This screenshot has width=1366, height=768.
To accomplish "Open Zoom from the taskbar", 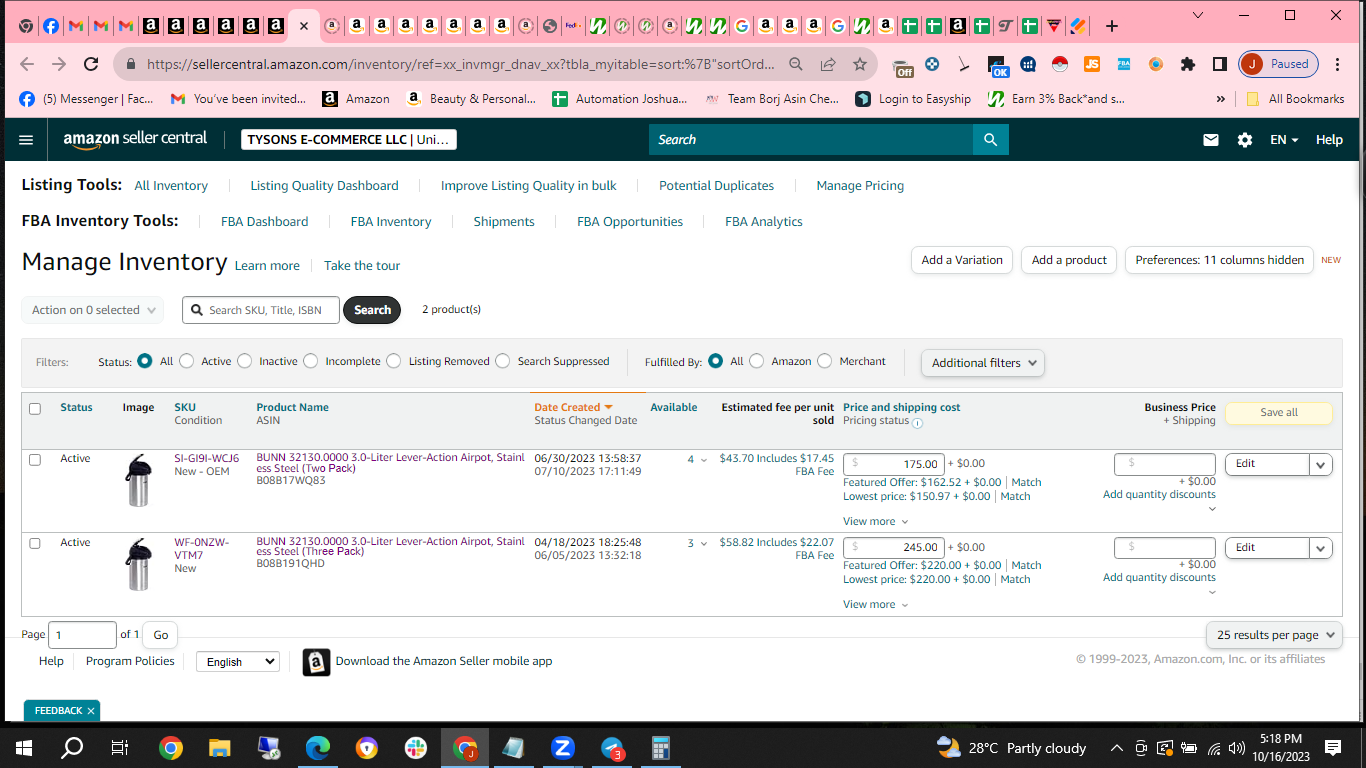I will point(563,747).
